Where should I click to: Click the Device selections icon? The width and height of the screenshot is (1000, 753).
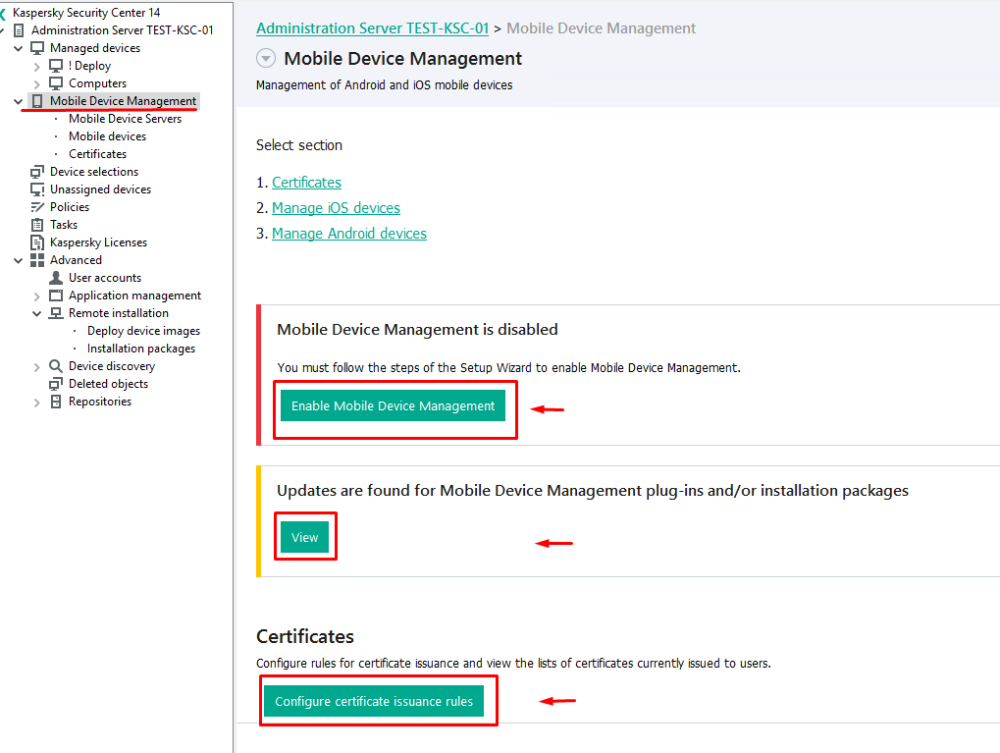tap(38, 172)
